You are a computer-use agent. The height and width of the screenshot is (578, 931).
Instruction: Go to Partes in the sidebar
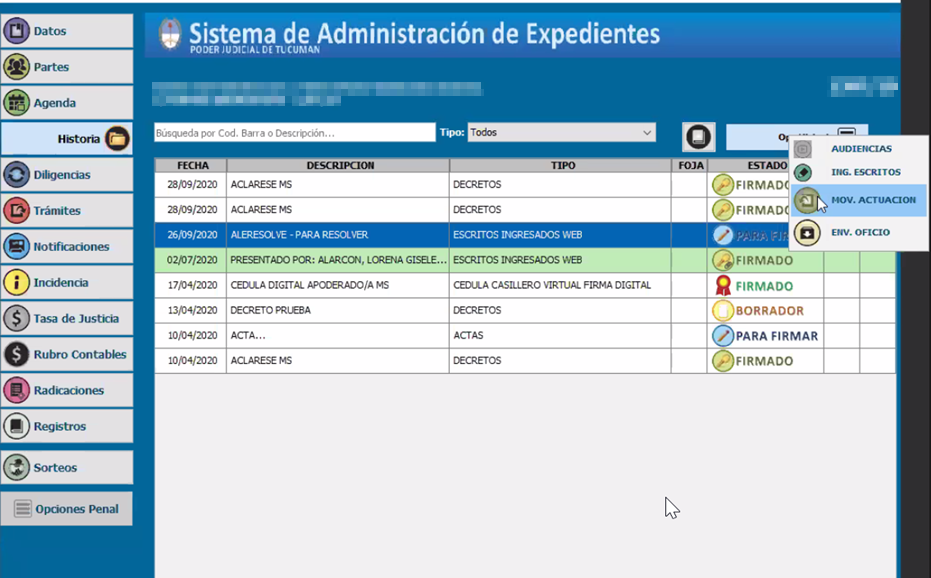point(66,67)
